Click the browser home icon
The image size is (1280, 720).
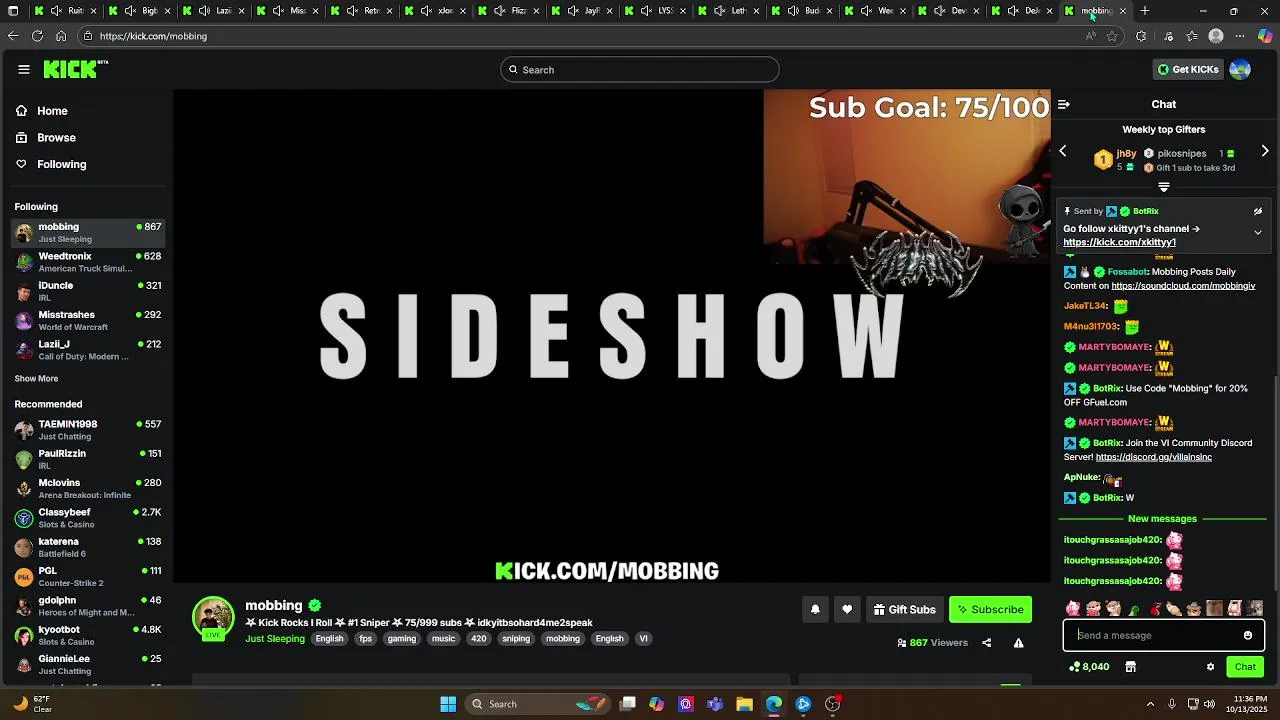(x=61, y=36)
